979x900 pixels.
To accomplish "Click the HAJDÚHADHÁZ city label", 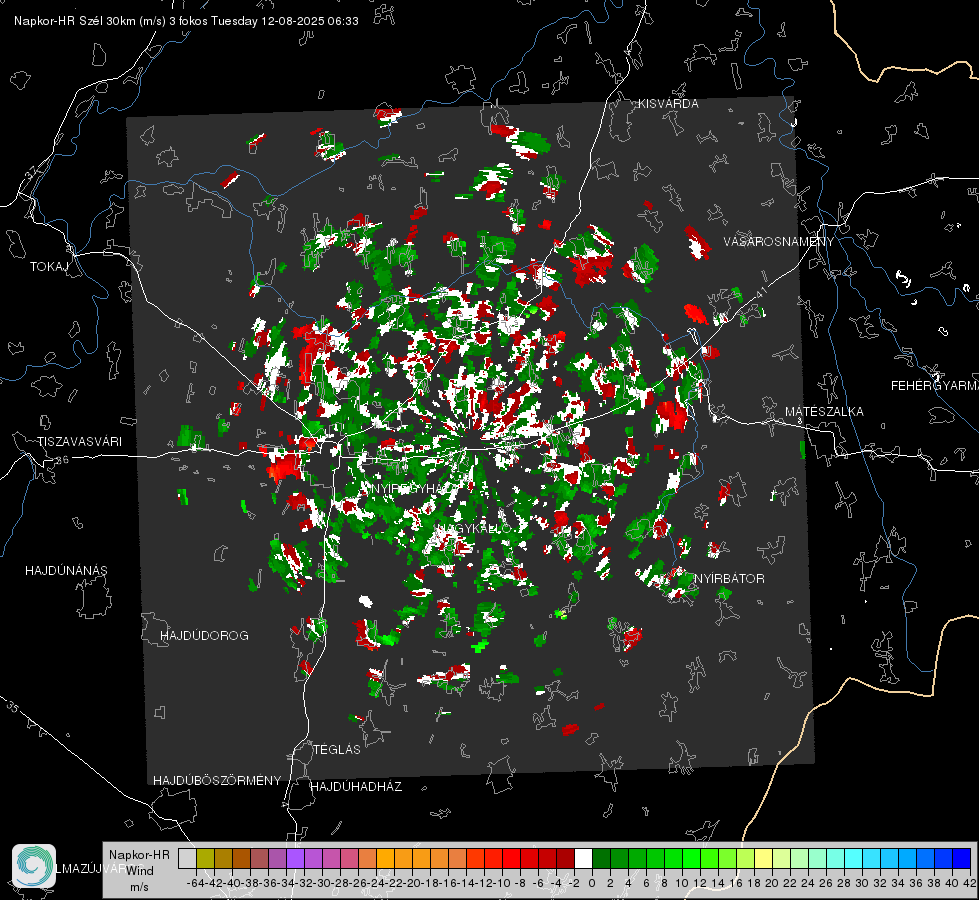I will click(356, 787).
